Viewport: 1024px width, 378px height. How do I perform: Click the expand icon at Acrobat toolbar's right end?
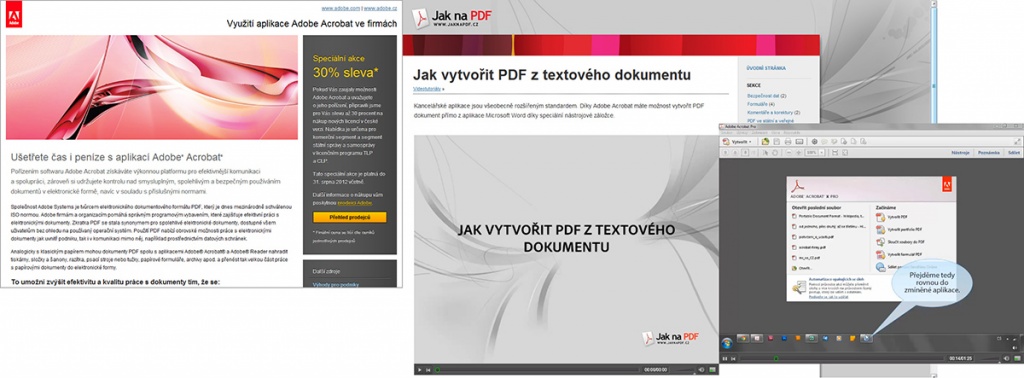[1017, 142]
